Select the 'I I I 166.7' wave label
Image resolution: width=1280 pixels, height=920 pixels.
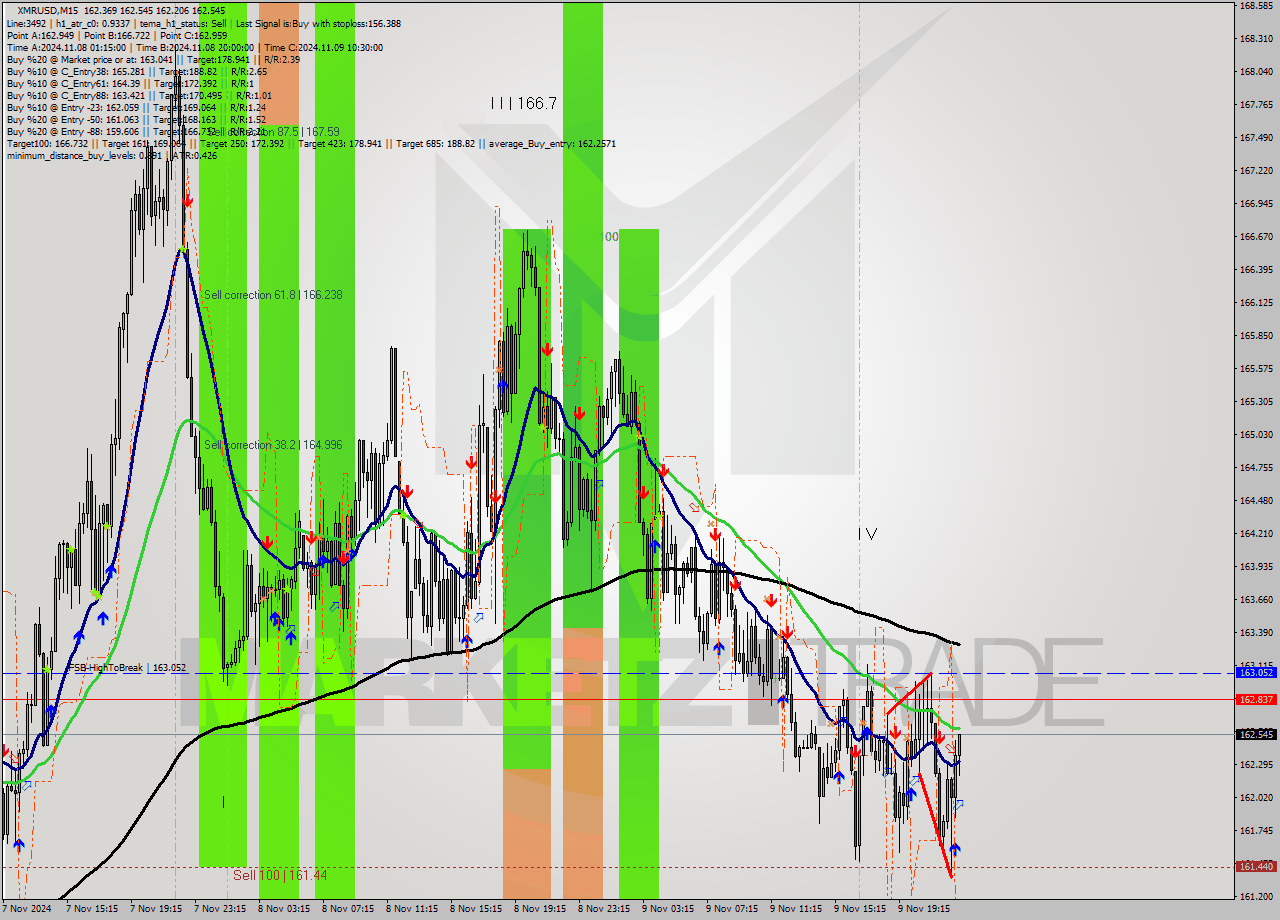coord(523,103)
